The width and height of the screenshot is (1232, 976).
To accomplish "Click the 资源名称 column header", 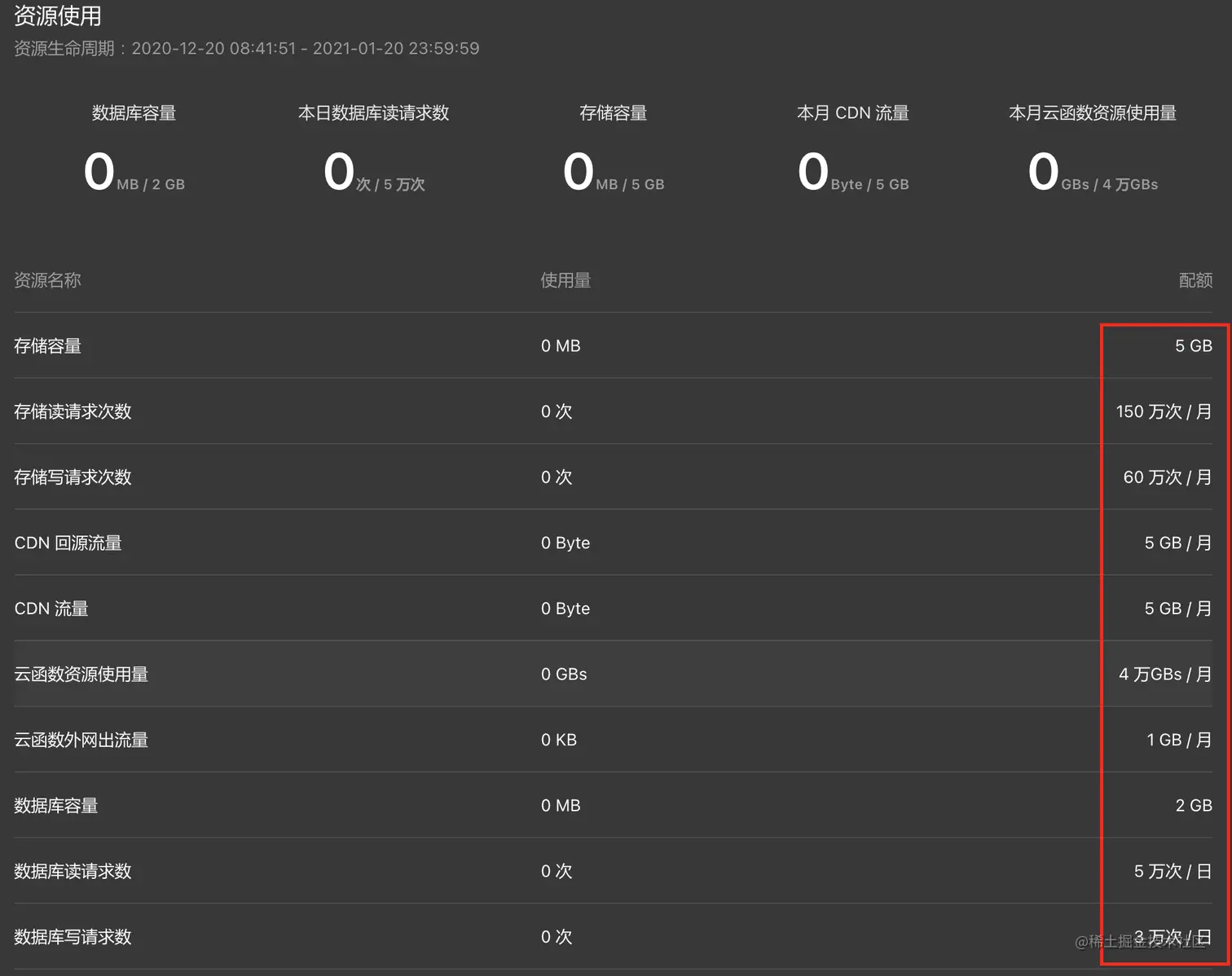I will (48, 280).
